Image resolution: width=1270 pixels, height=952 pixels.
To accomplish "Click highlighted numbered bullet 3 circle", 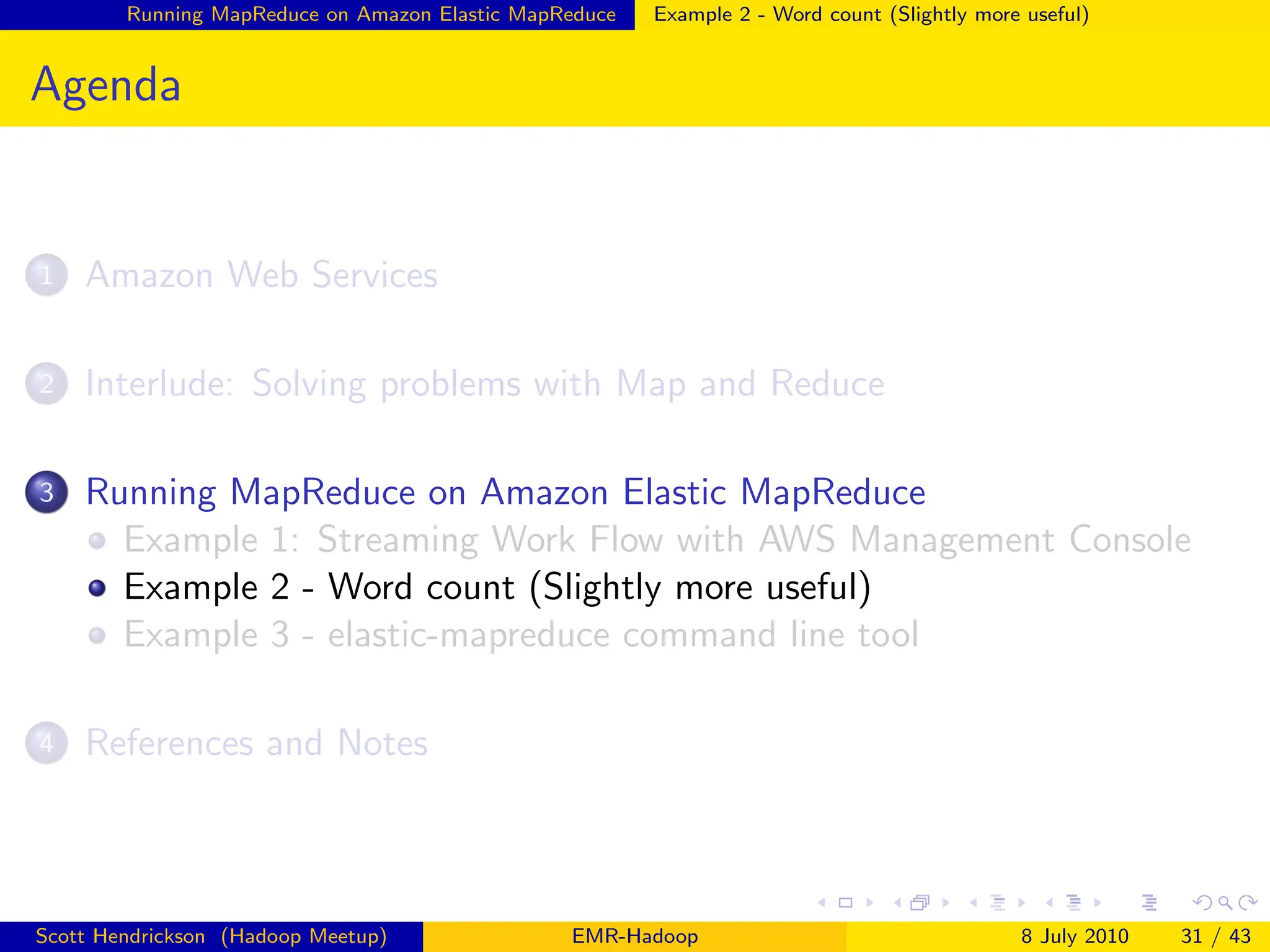I will pyautogui.click(x=47, y=492).
